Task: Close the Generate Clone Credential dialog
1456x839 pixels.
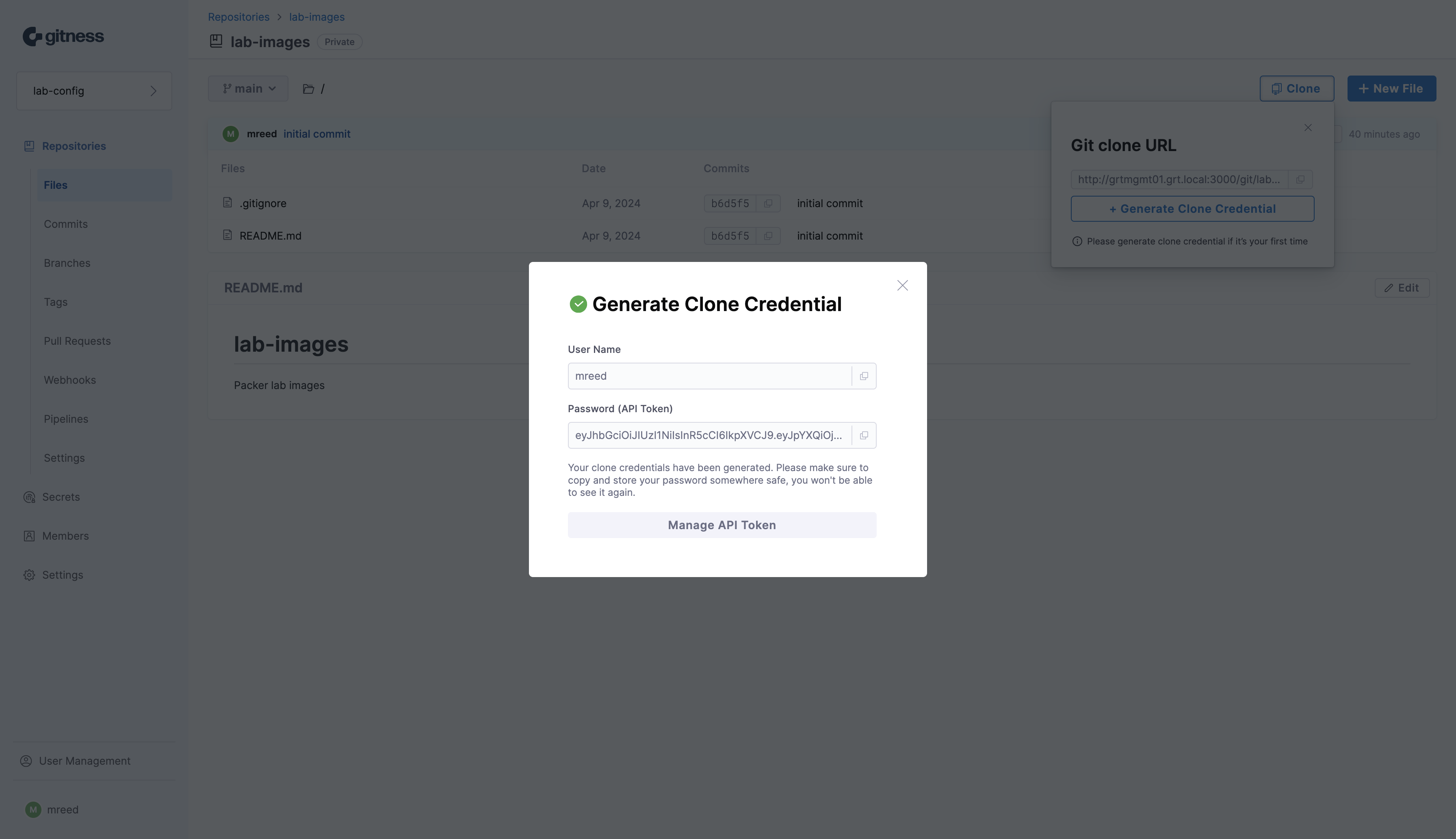Action: pyautogui.click(x=902, y=286)
